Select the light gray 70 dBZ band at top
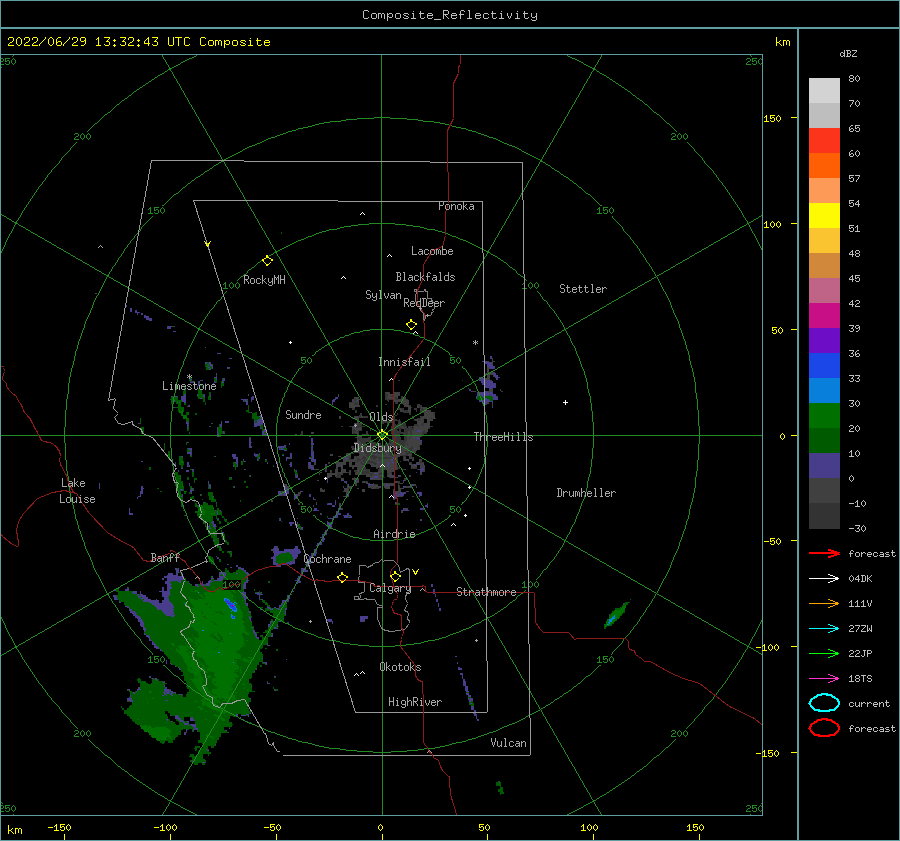Screen dimensions: 900x841 (824, 91)
